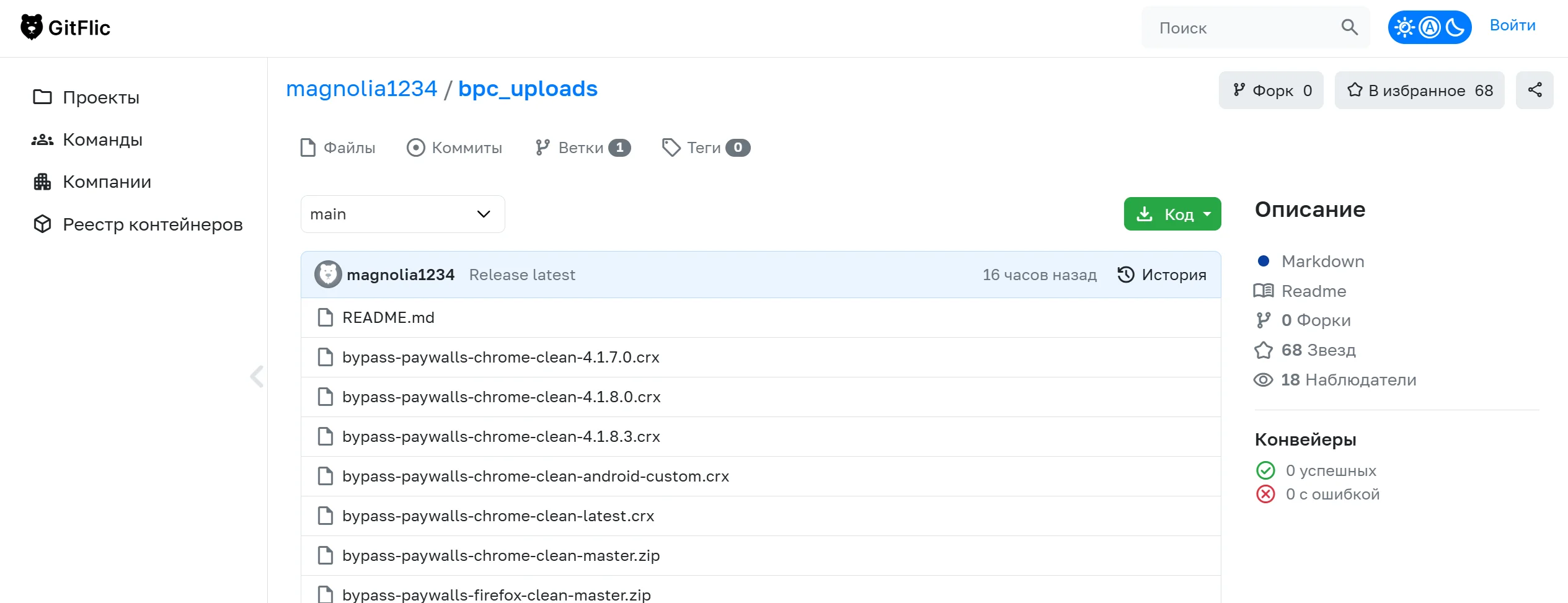Click file icon beside android-custom.crx
1568x603 pixels.
click(326, 476)
